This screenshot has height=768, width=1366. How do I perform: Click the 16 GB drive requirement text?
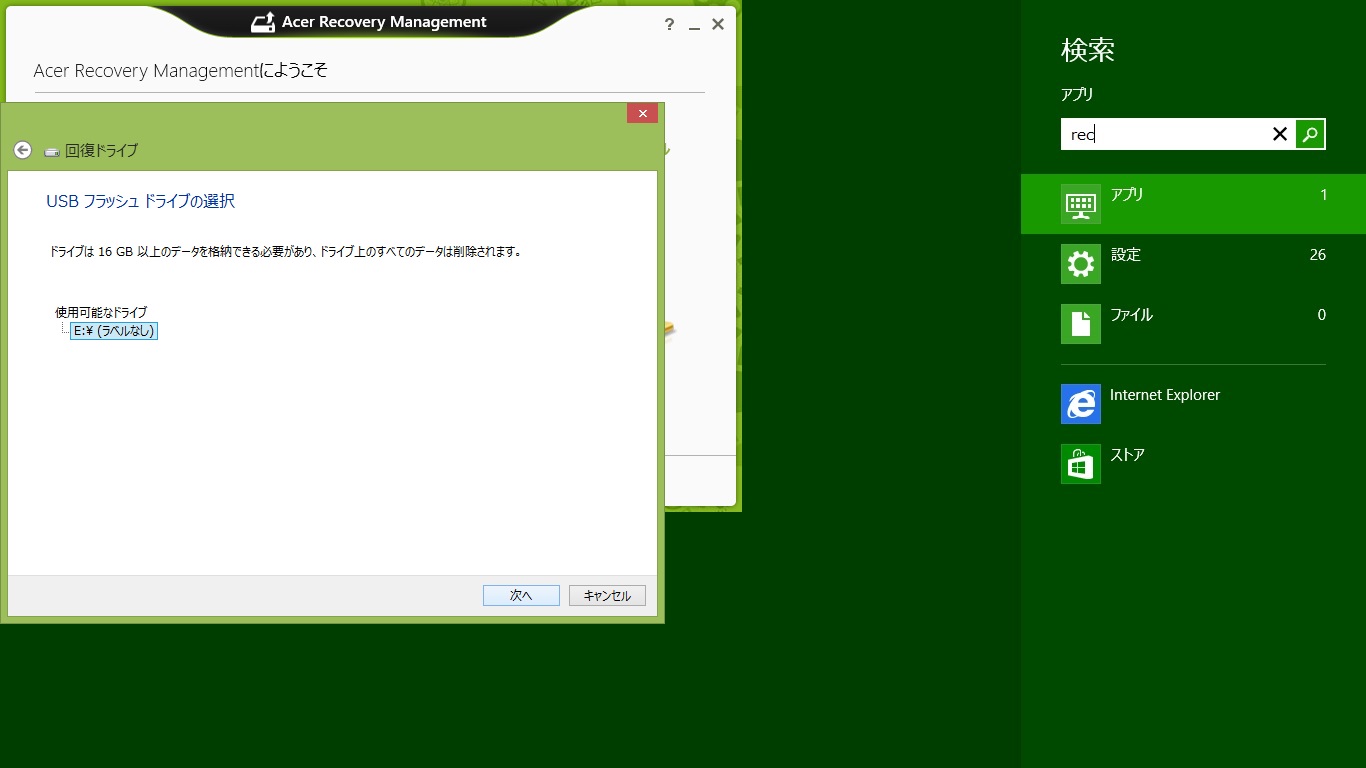coord(285,252)
